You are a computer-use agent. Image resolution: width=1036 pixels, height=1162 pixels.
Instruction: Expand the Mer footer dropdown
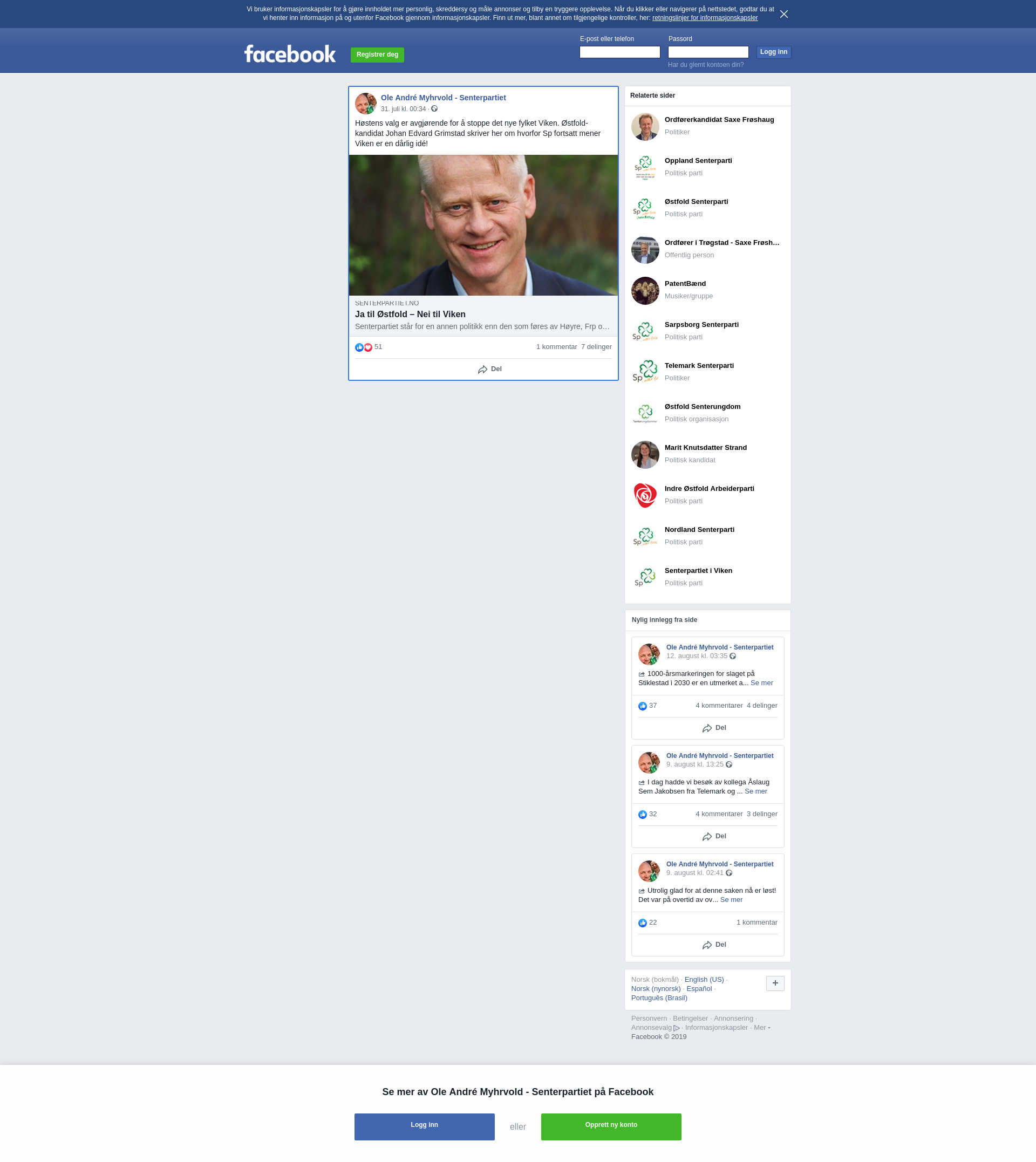[762, 1027]
